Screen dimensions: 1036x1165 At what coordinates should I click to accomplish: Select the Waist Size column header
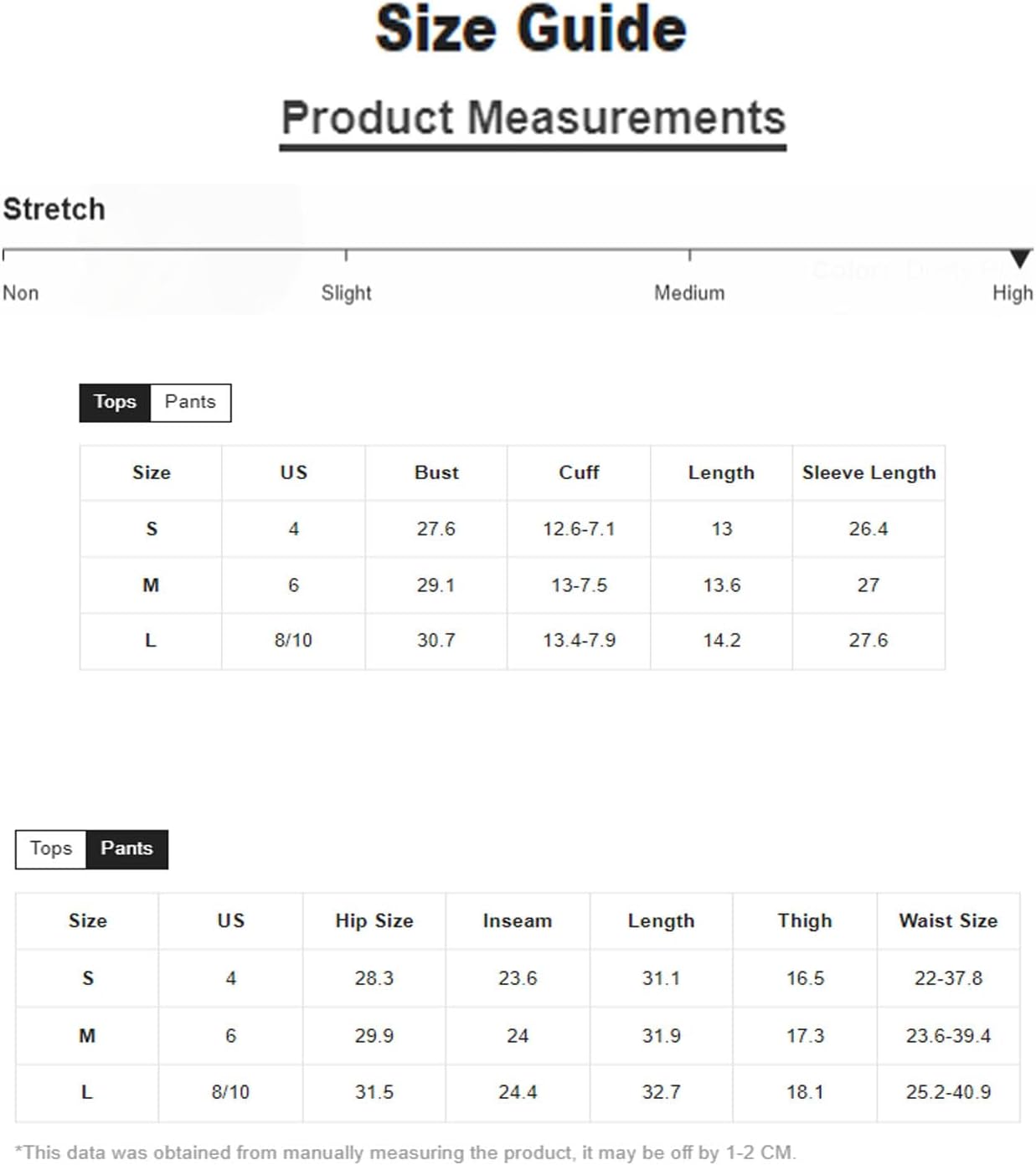point(948,920)
